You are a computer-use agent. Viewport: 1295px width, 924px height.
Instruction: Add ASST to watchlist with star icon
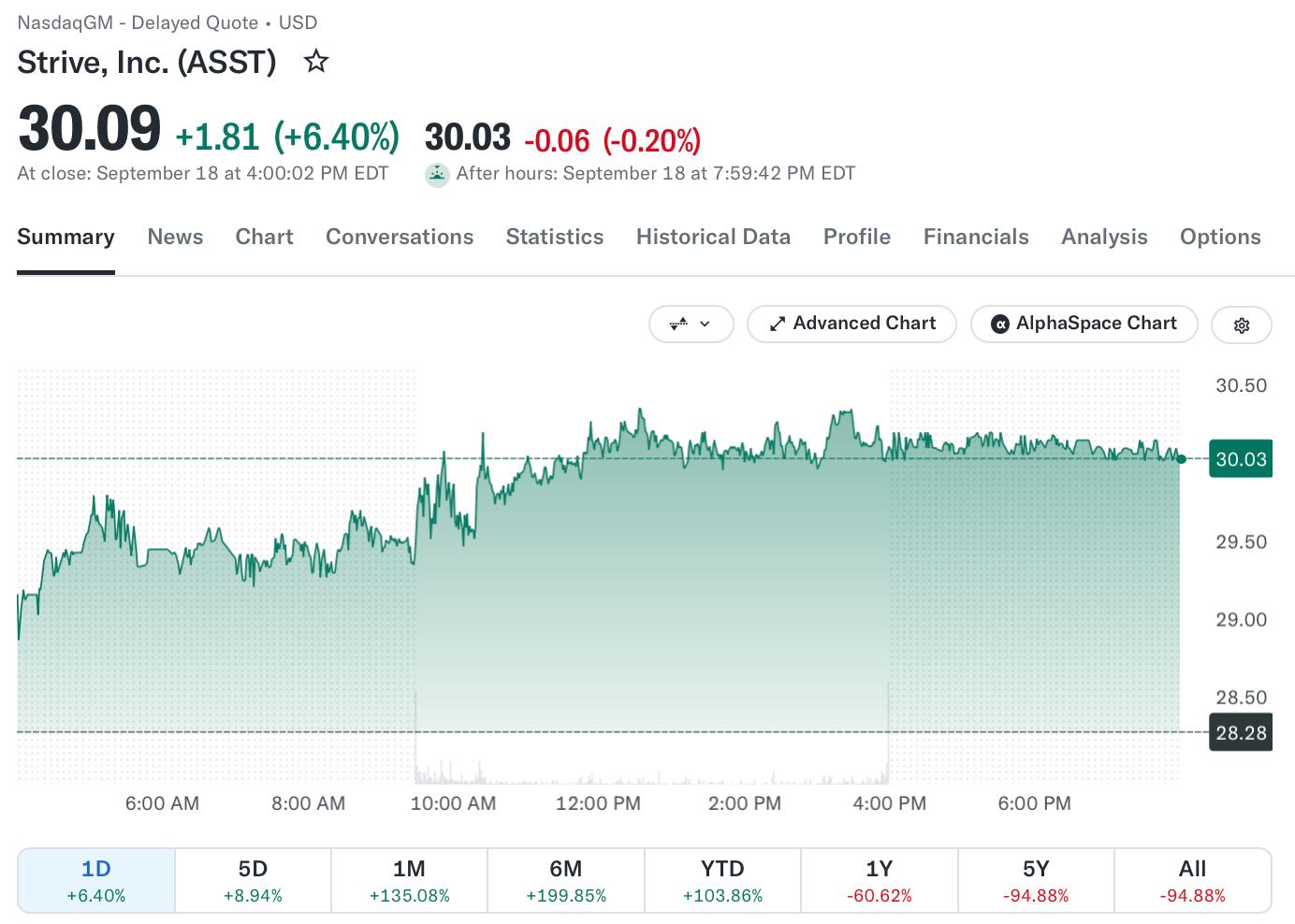point(317,63)
